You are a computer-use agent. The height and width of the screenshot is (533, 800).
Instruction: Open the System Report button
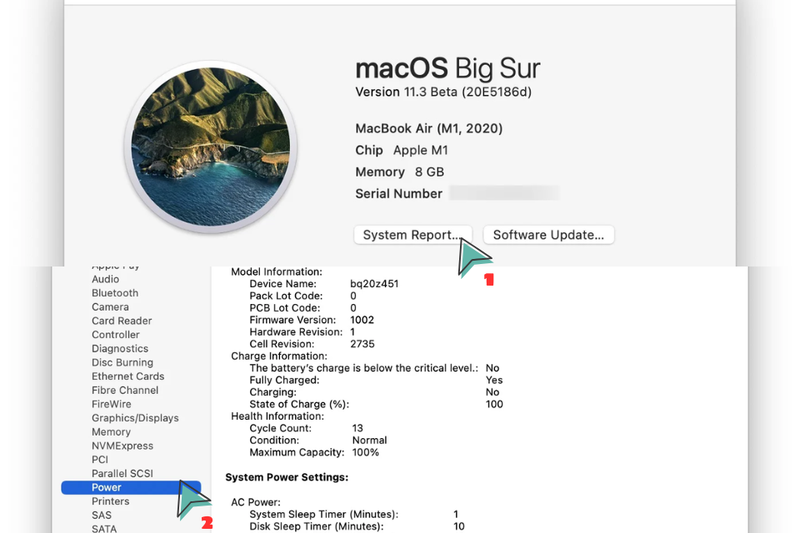click(413, 235)
